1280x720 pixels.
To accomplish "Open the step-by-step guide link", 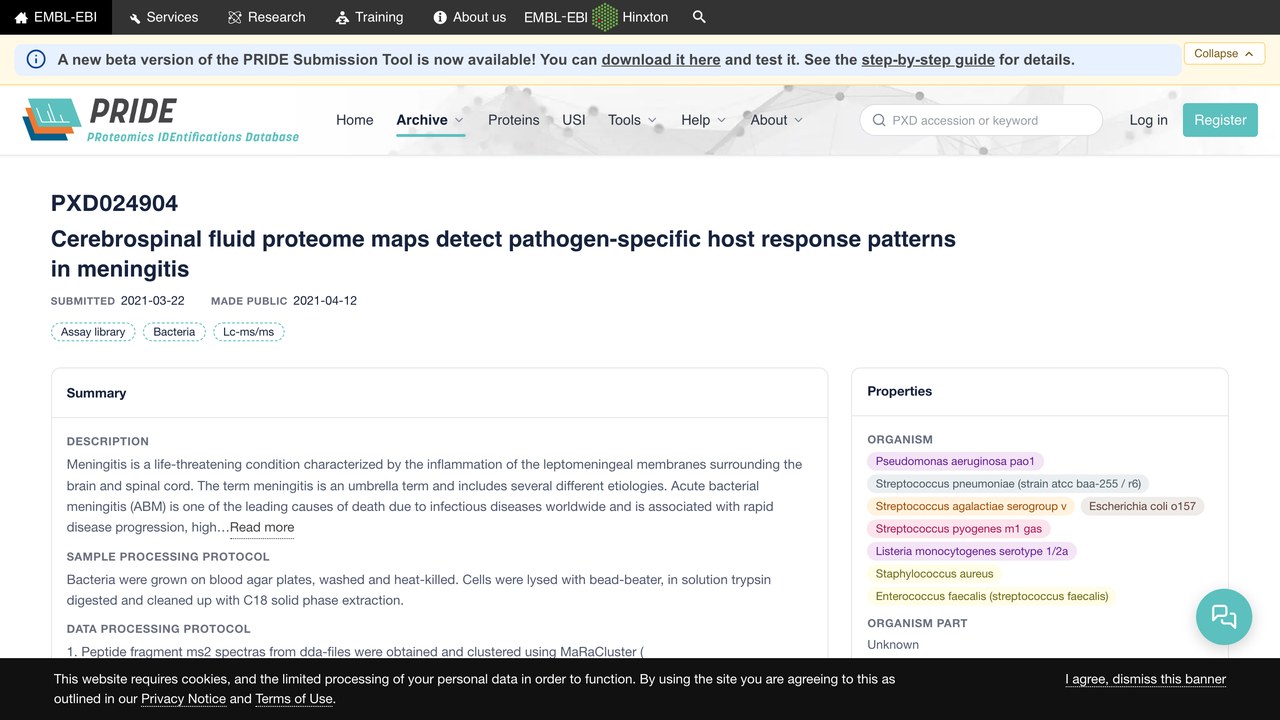I will click(928, 60).
